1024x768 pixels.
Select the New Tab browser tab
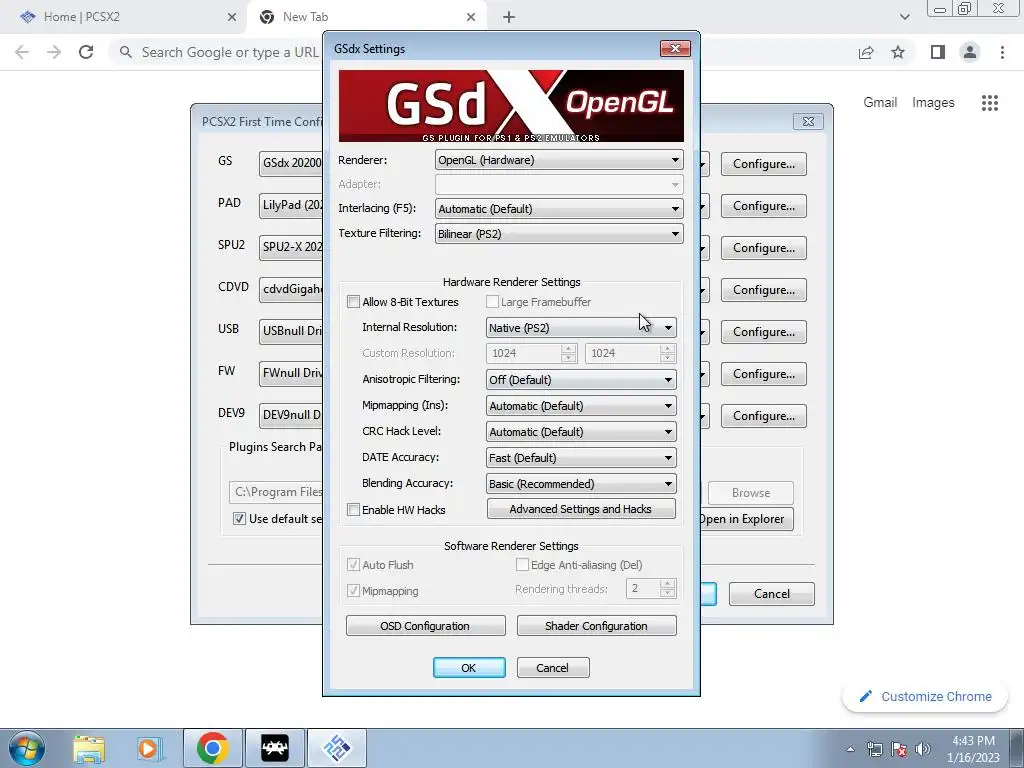coord(366,17)
